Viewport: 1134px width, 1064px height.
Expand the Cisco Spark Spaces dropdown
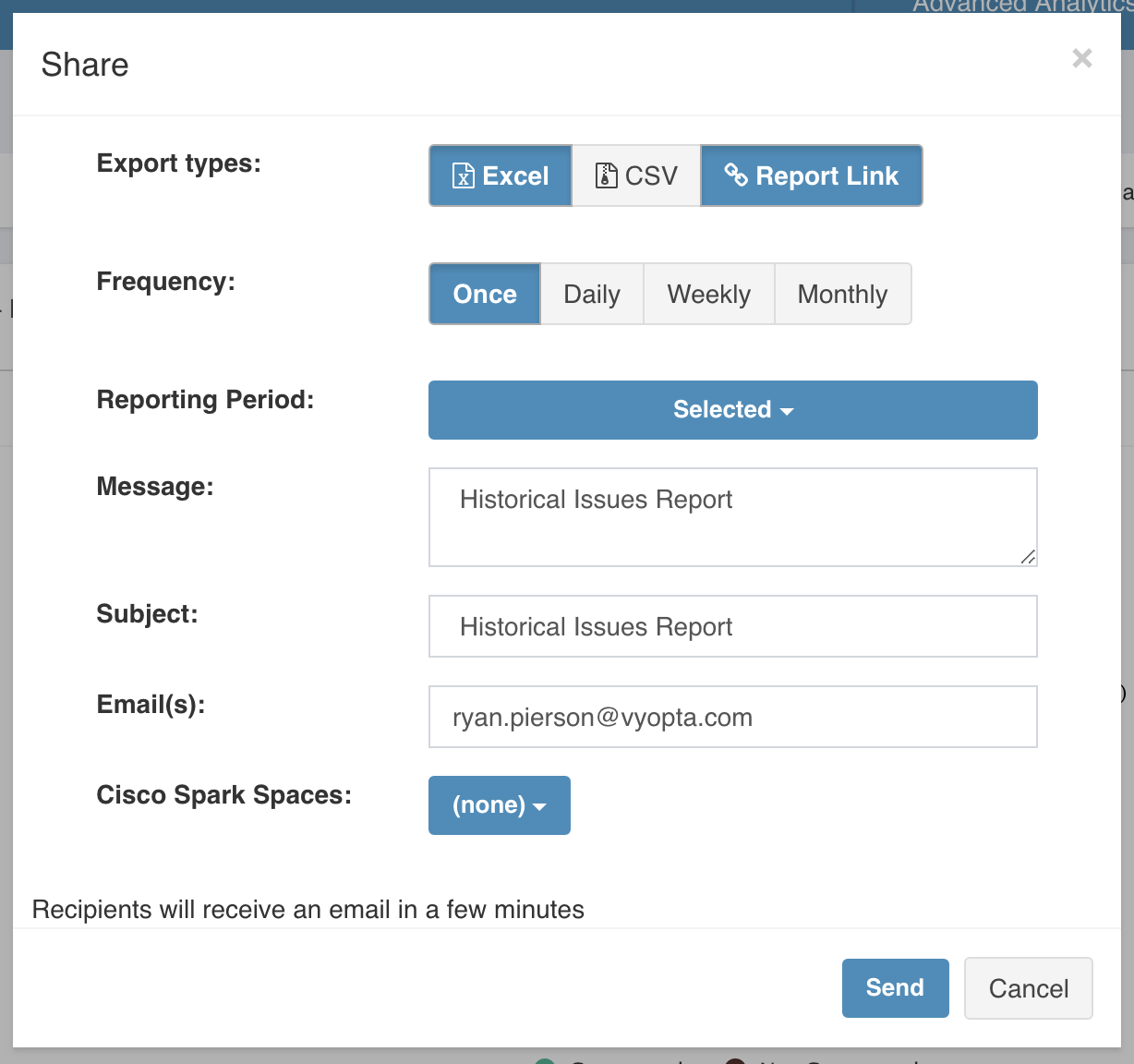pos(499,805)
